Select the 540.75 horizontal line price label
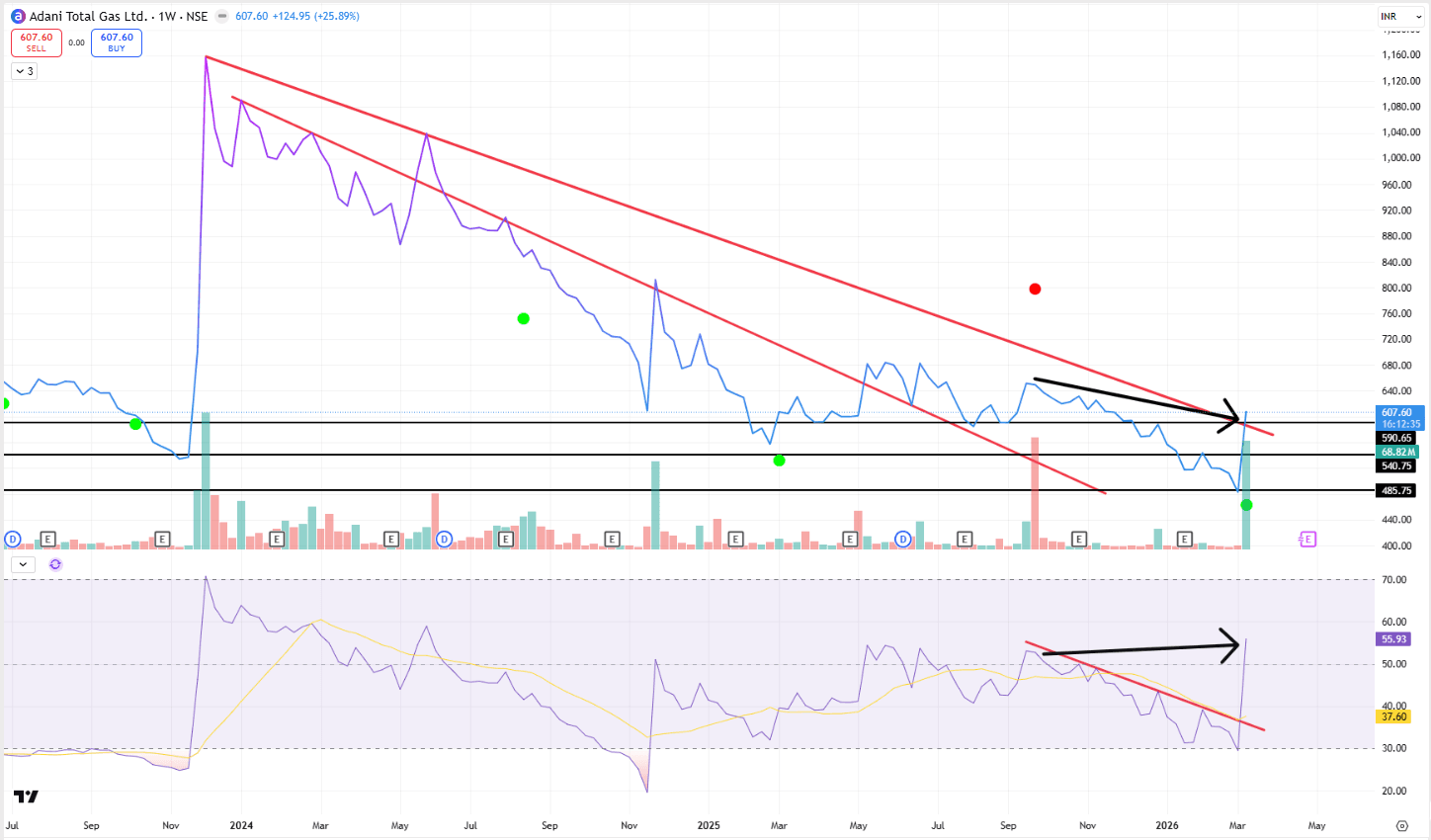This screenshot has height=840, width=1431. 1396,465
